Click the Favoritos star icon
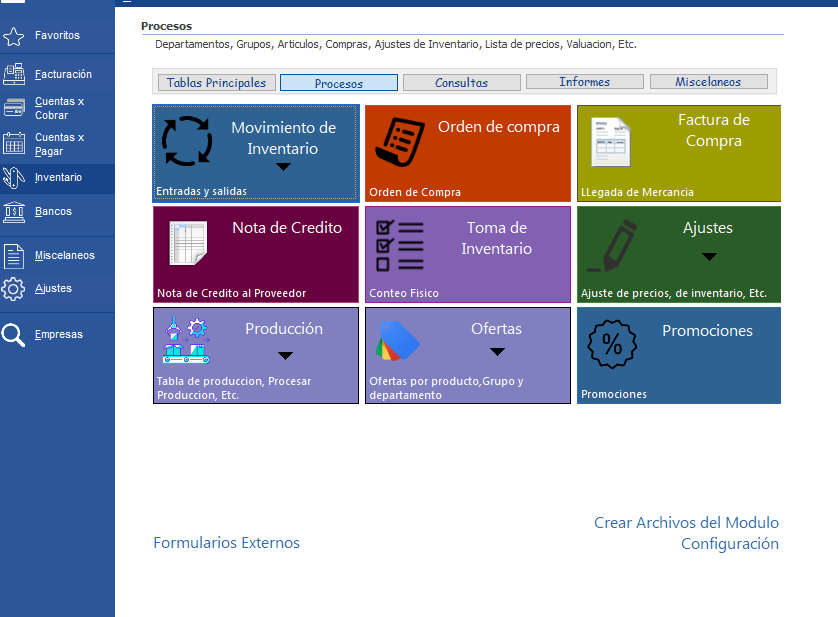 13,37
